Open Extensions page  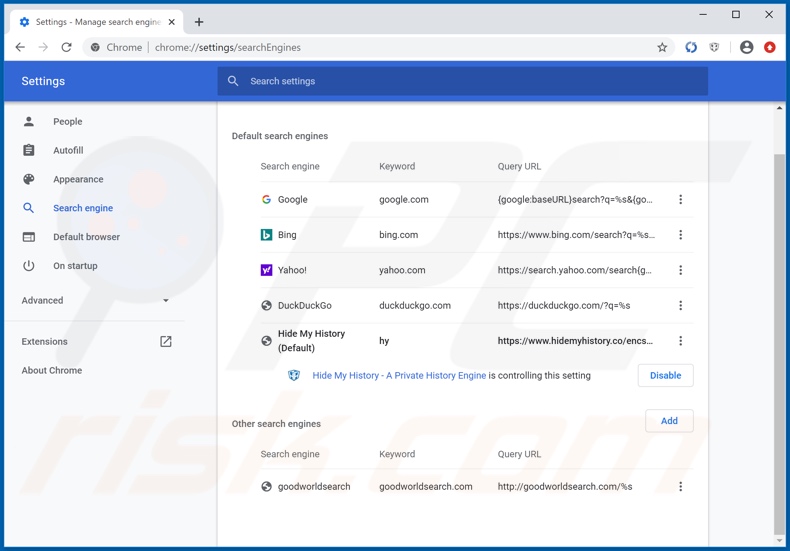coord(44,341)
